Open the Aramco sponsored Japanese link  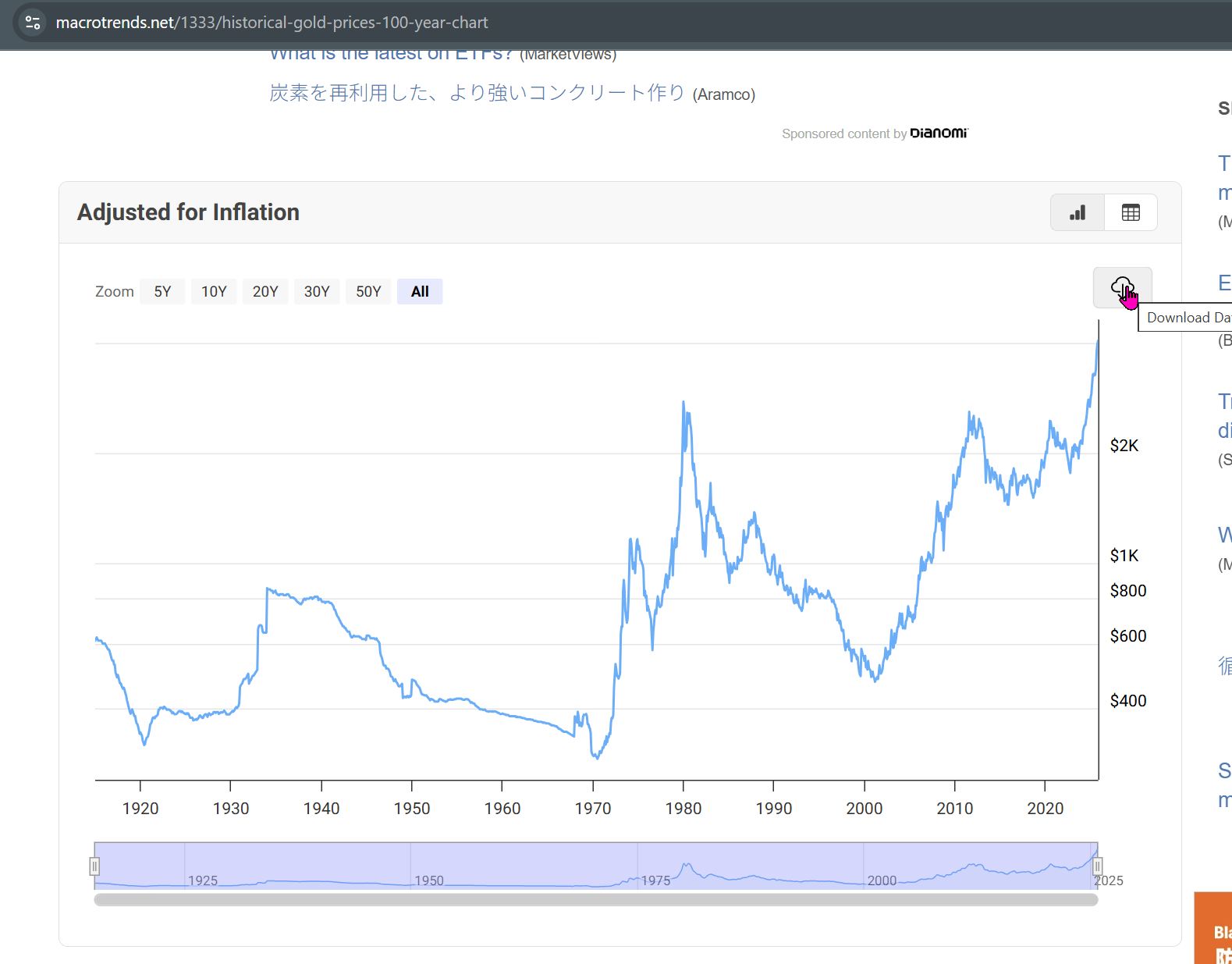coord(477,93)
